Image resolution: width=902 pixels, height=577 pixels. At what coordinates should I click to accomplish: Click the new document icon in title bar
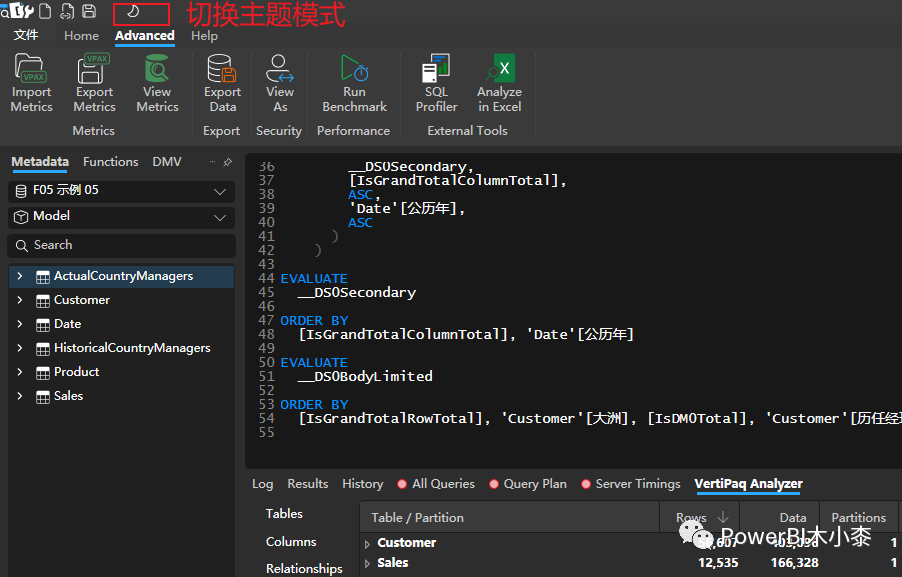tap(45, 11)
